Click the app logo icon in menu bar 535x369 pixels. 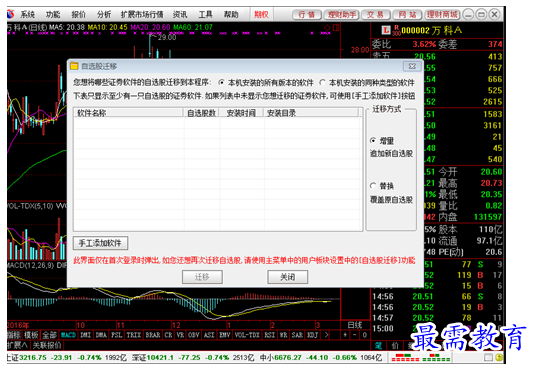[11, 14]
